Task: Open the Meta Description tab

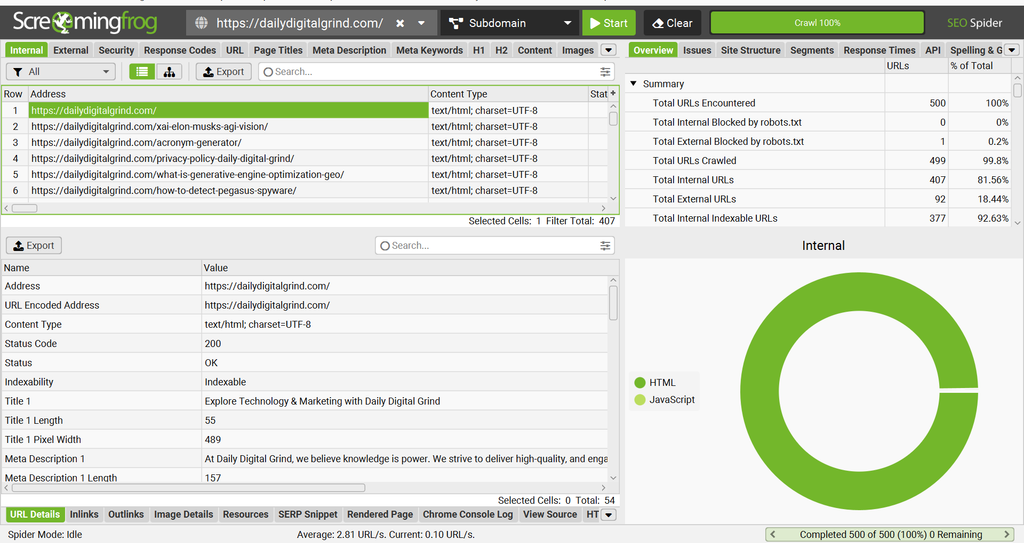Action: coord(349,50)
